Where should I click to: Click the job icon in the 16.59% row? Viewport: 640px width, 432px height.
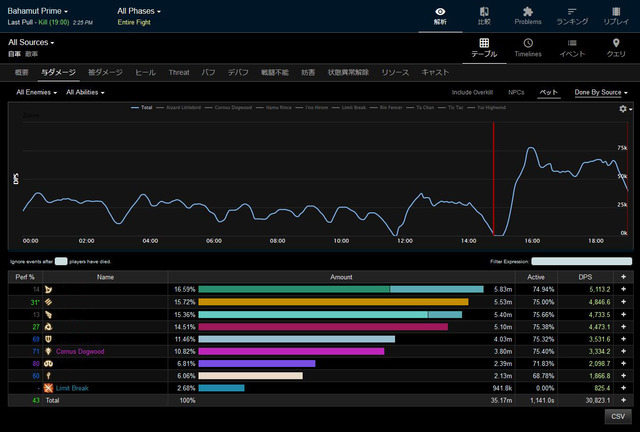[49, 289]
